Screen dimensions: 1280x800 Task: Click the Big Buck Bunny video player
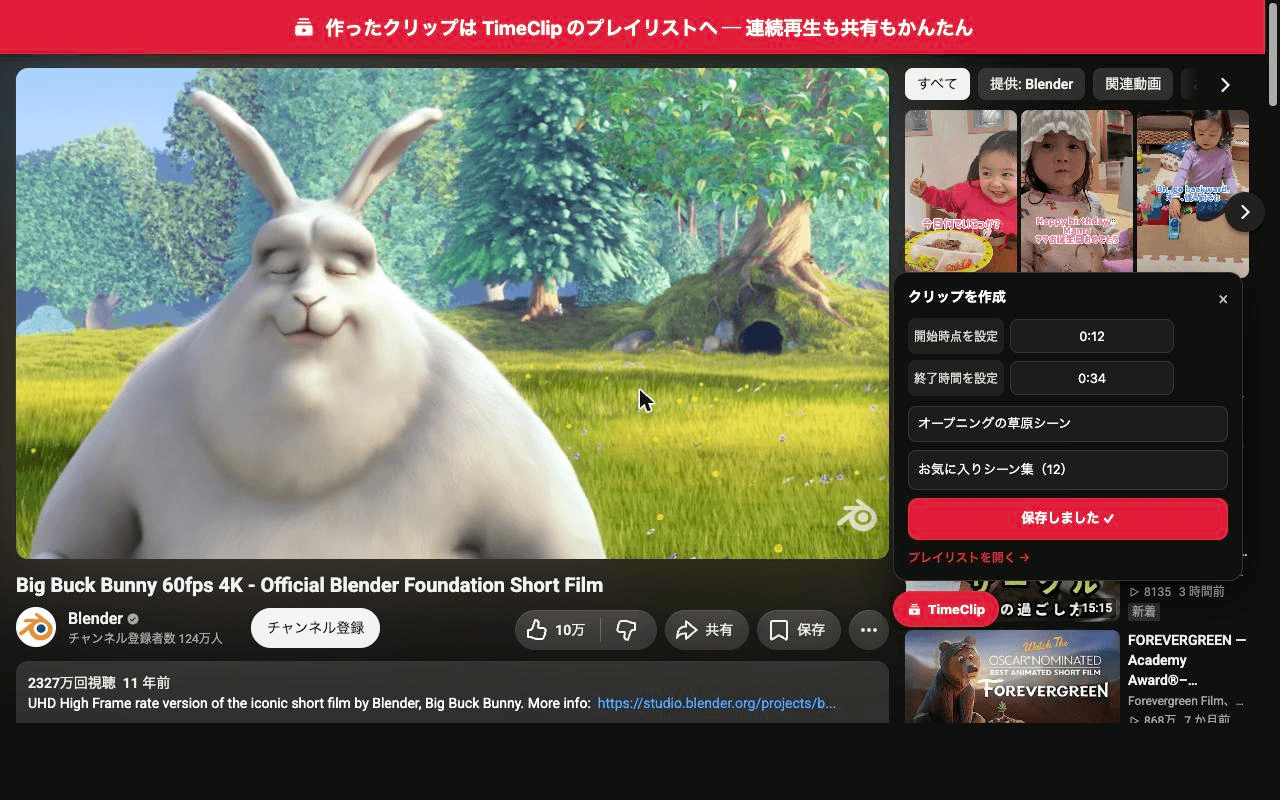[x=452, y=313]
